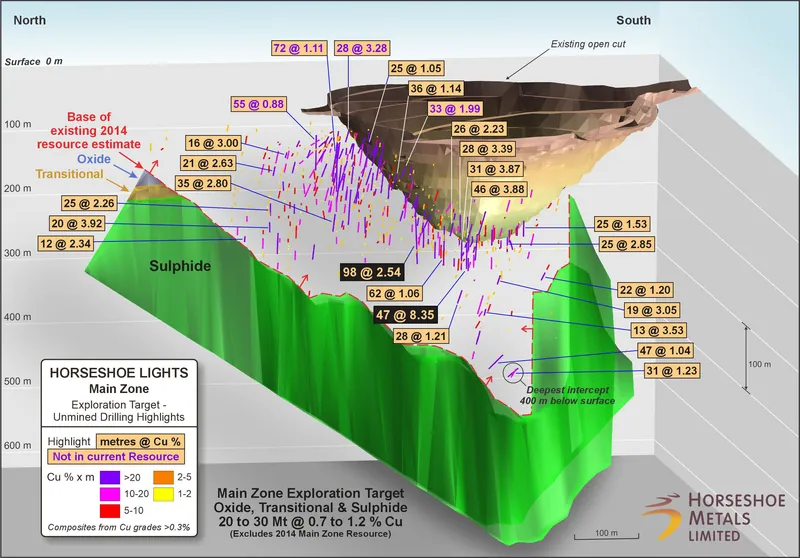Click the 'Surface 0 m' depth label

tap(34, 62)
